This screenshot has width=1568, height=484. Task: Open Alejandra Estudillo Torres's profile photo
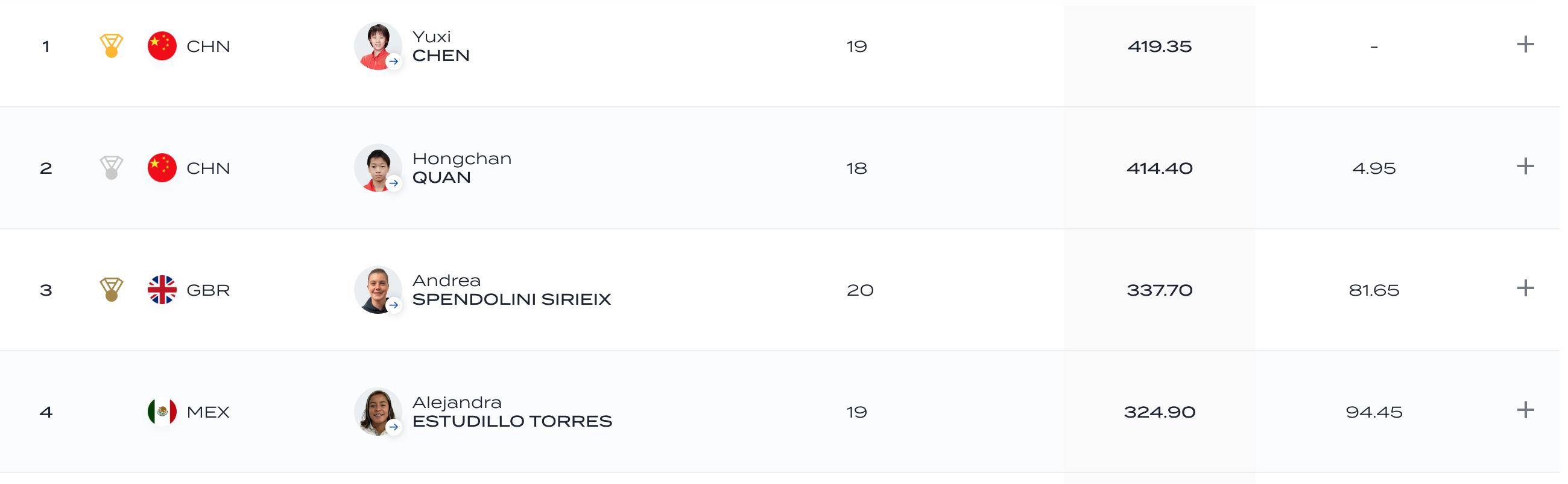click(x=378, y=412)
